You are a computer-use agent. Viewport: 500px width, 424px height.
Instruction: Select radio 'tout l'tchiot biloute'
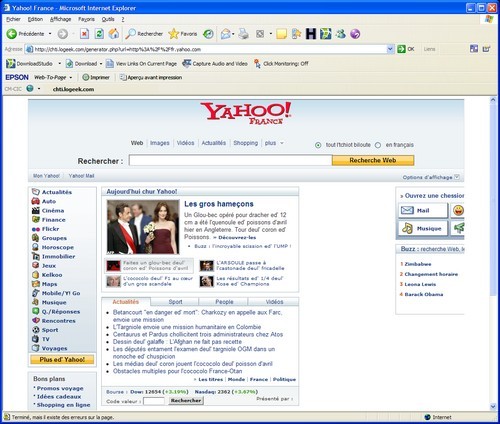[318, 145]
